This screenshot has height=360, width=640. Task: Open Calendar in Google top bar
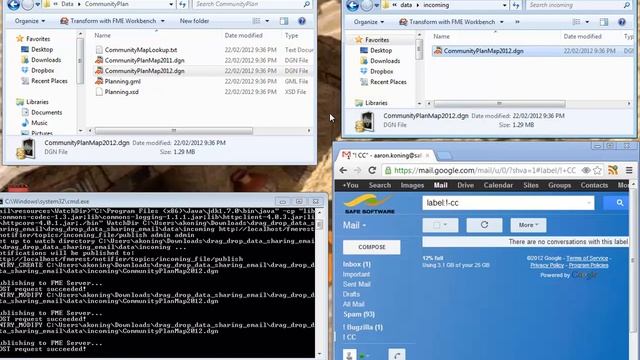tap(498, 185)
